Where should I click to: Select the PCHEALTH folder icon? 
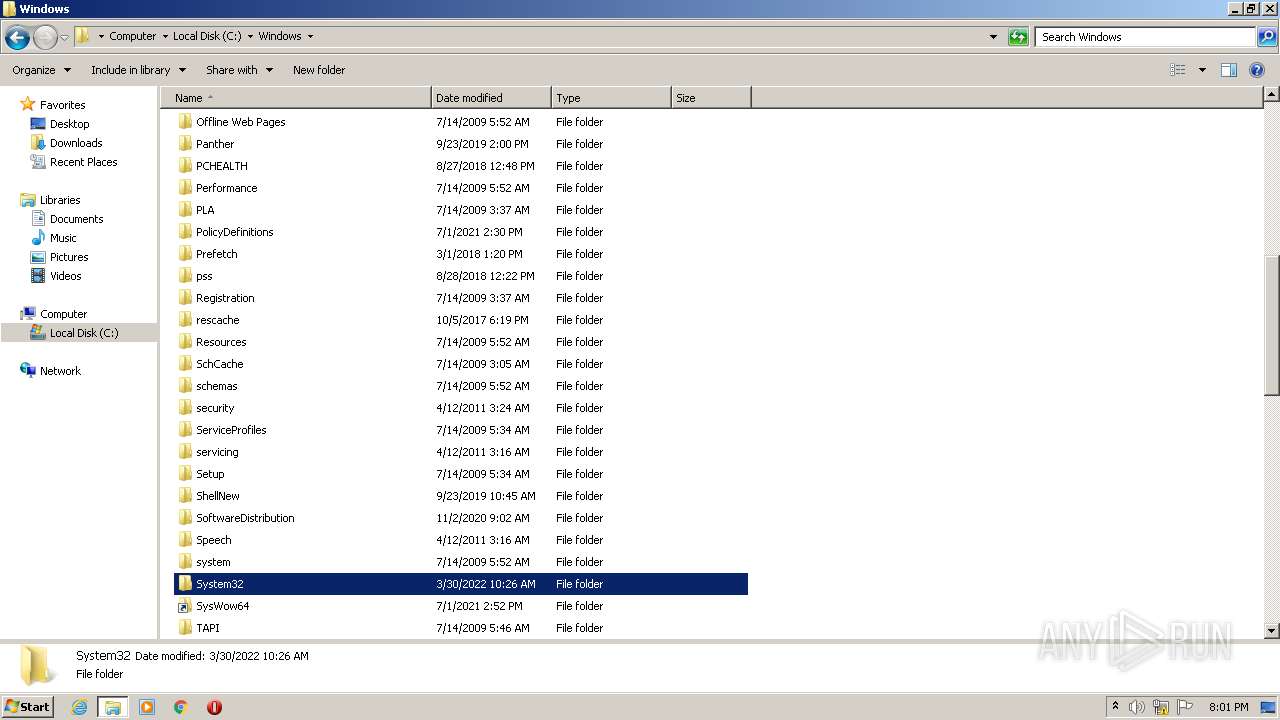coord(185,166)
